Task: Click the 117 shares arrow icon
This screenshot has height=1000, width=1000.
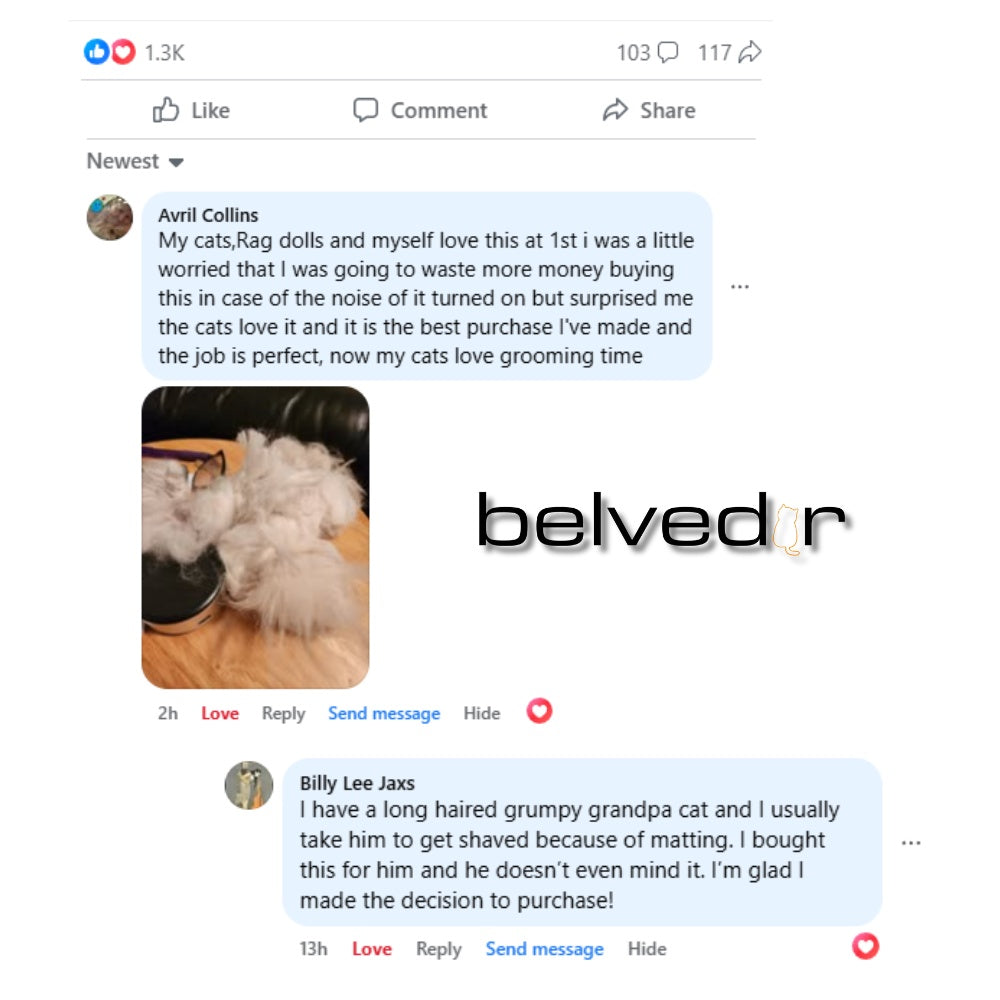Action: pyautogui.click(x=750, y=52)
